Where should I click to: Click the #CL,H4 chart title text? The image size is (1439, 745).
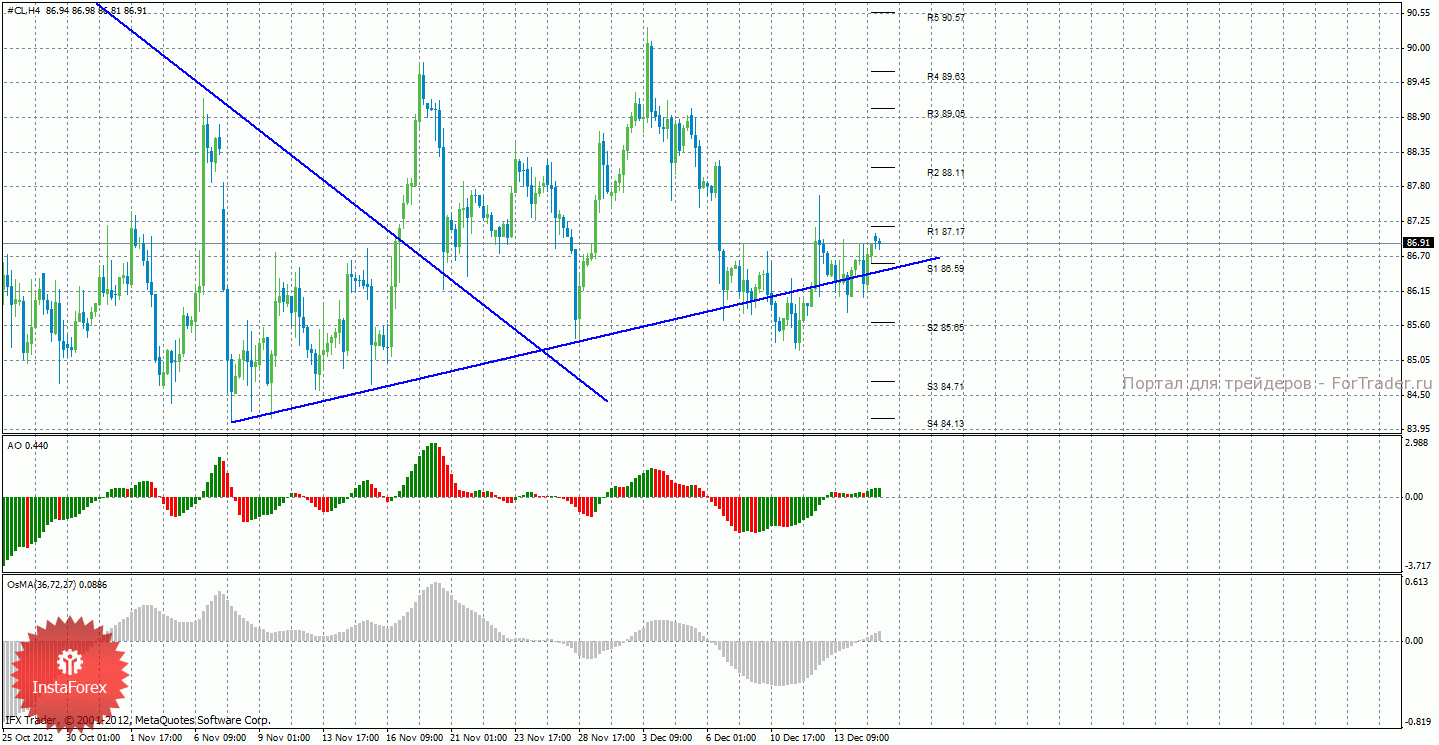(22, 10)
